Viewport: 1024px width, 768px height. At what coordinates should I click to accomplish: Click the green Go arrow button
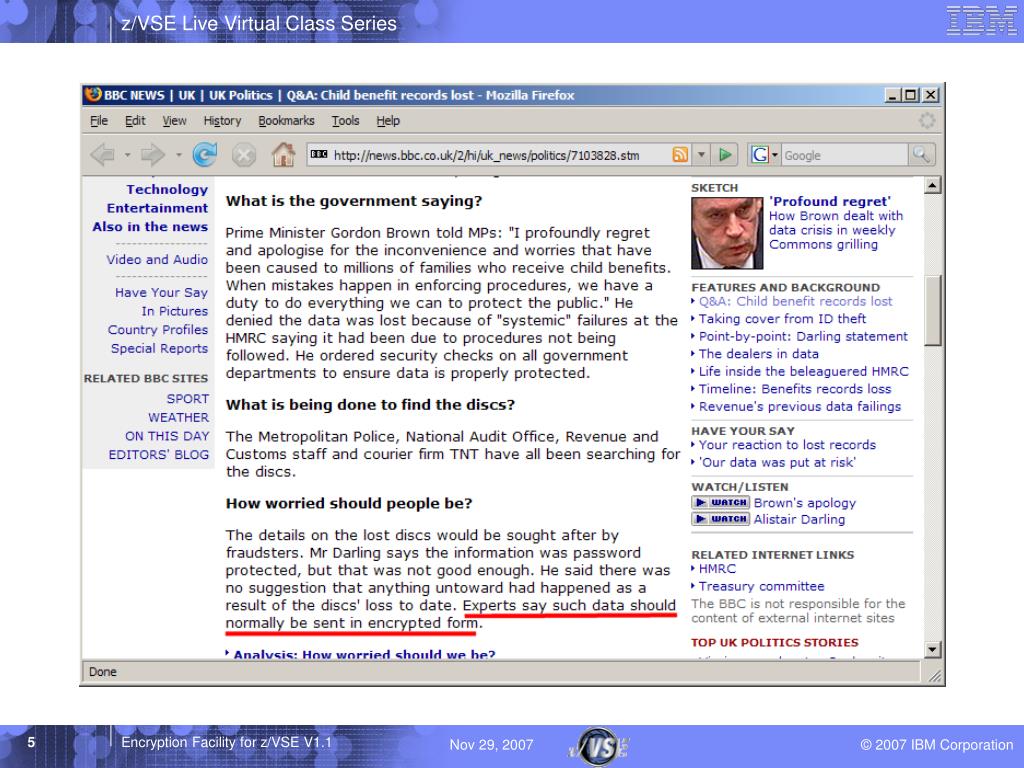point(724,155)
